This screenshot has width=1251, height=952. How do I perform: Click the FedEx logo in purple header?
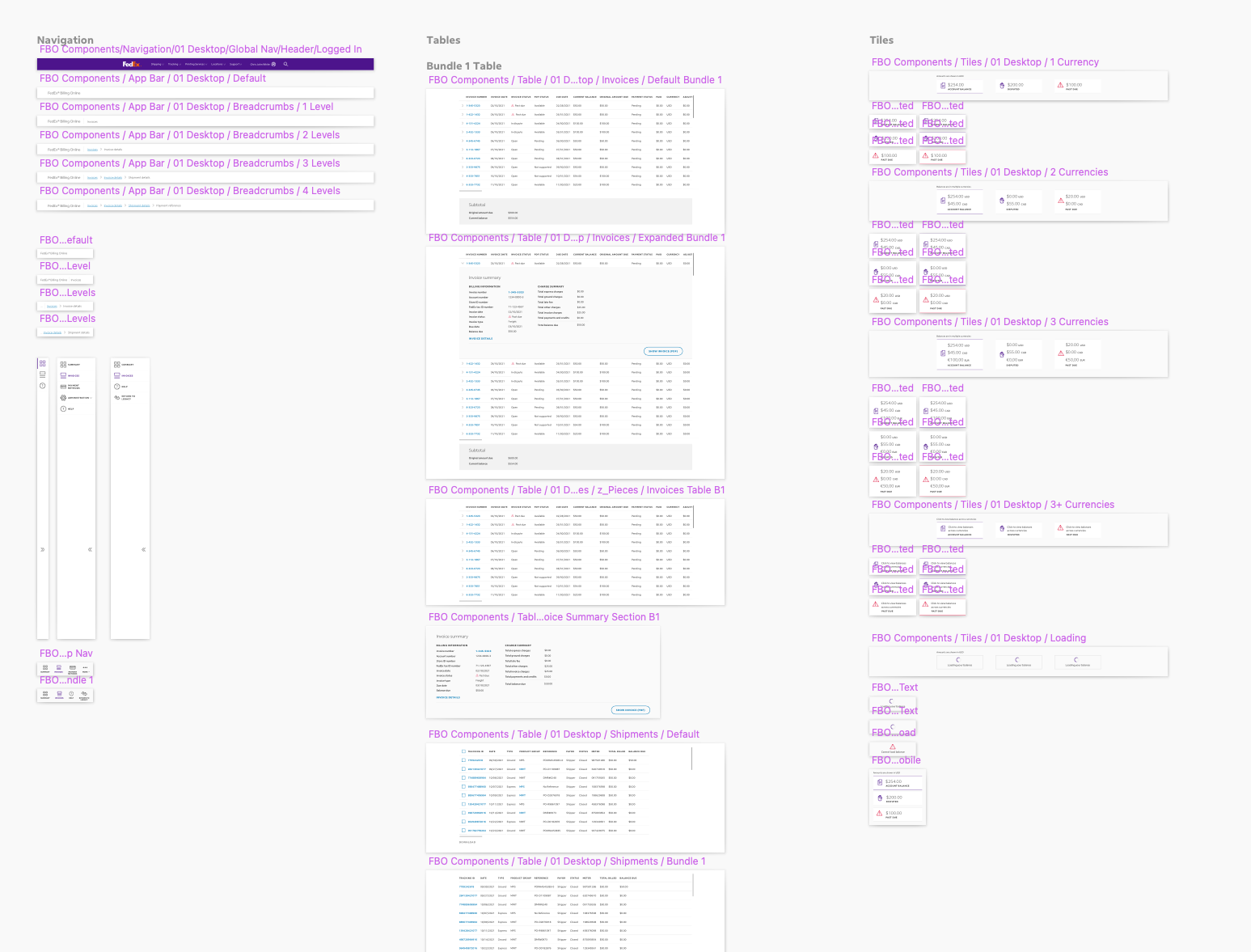[x=132, y=64]
